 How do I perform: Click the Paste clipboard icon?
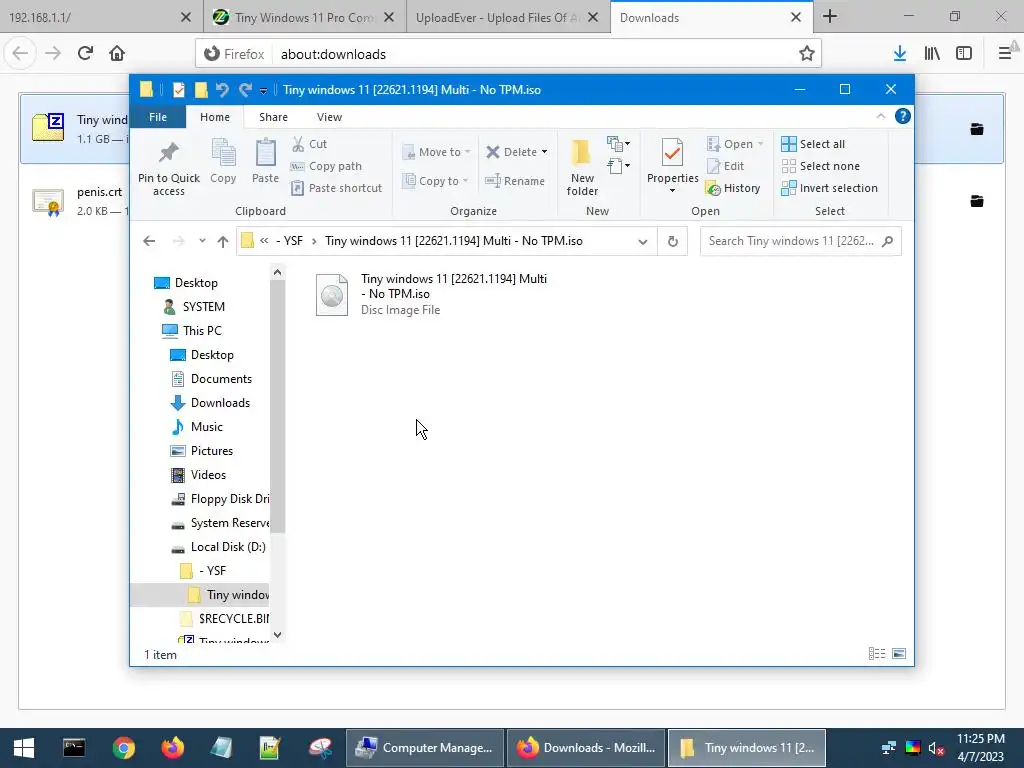click(x=265, y=161)
